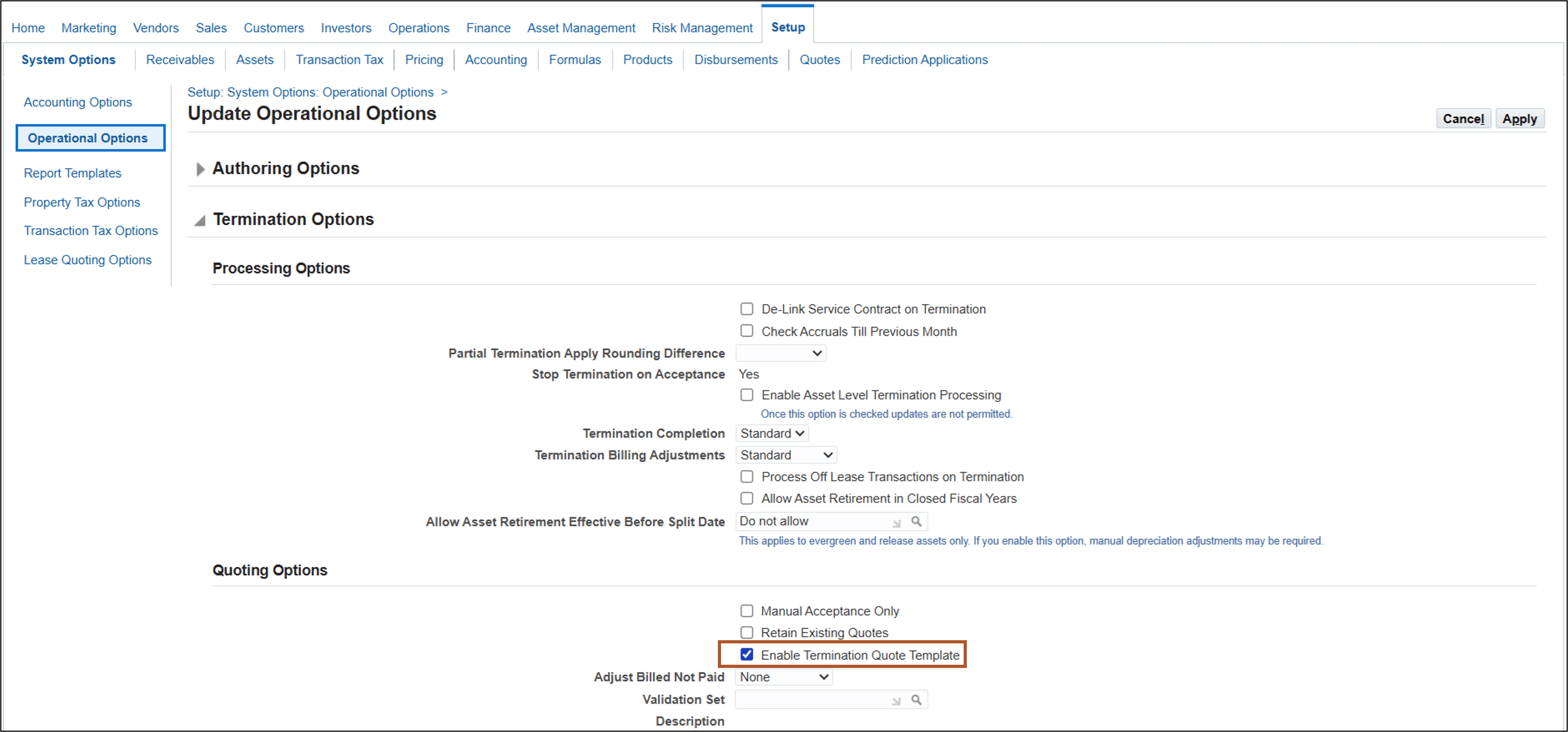
Task: Open the Adjust Billed Not Paid dropdown
Action: [784, 676]
